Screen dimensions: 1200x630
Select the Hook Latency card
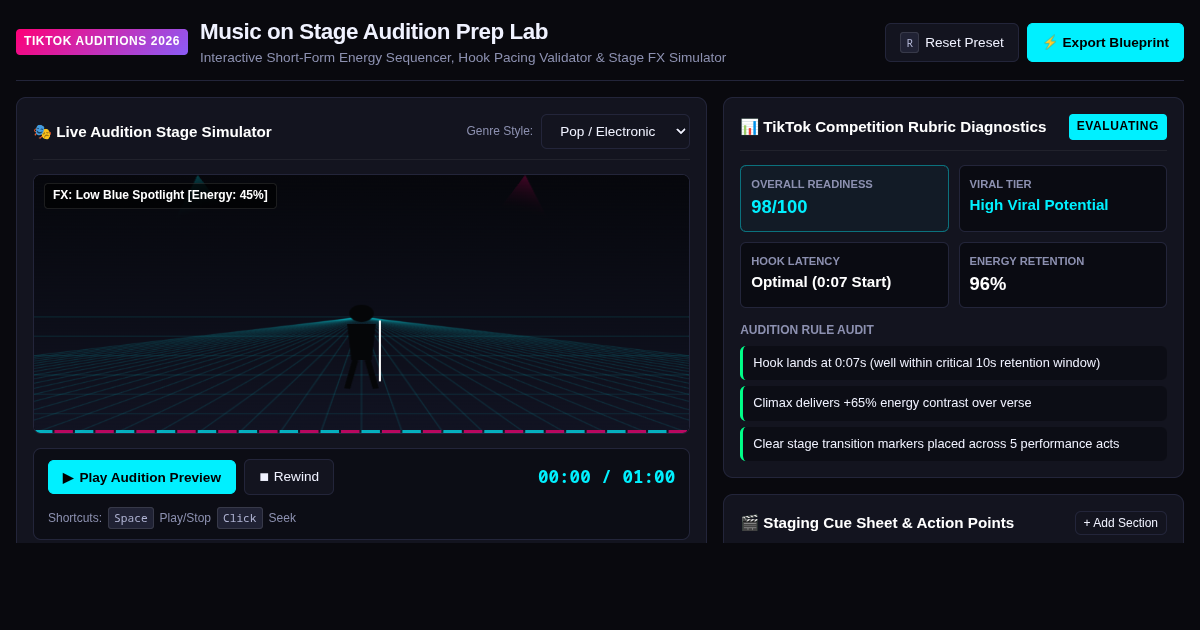point(844,275)
